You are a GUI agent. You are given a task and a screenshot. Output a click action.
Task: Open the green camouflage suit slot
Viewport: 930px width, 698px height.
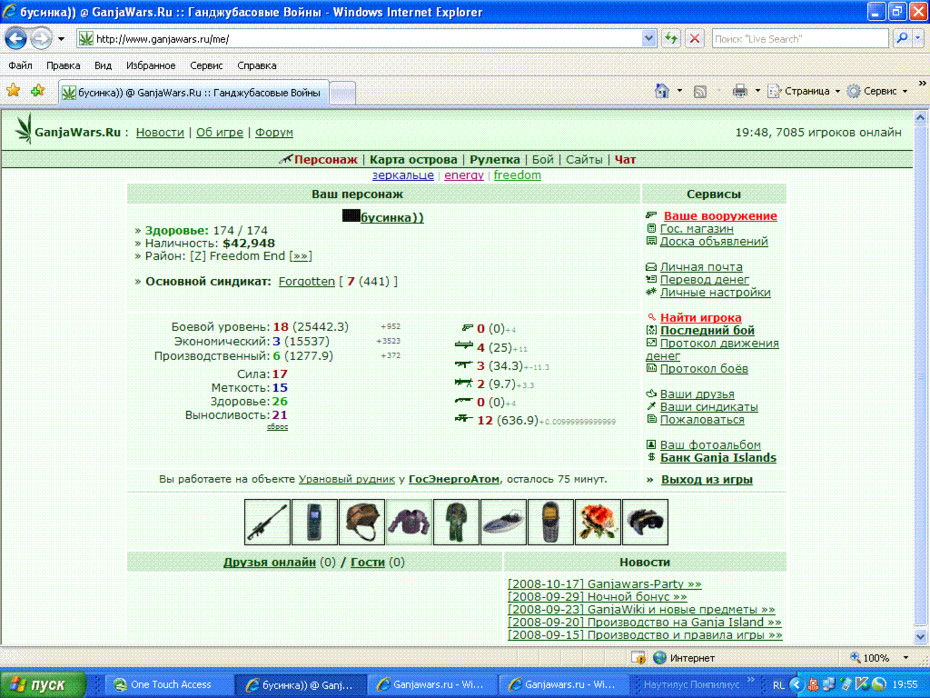point(456,522)
